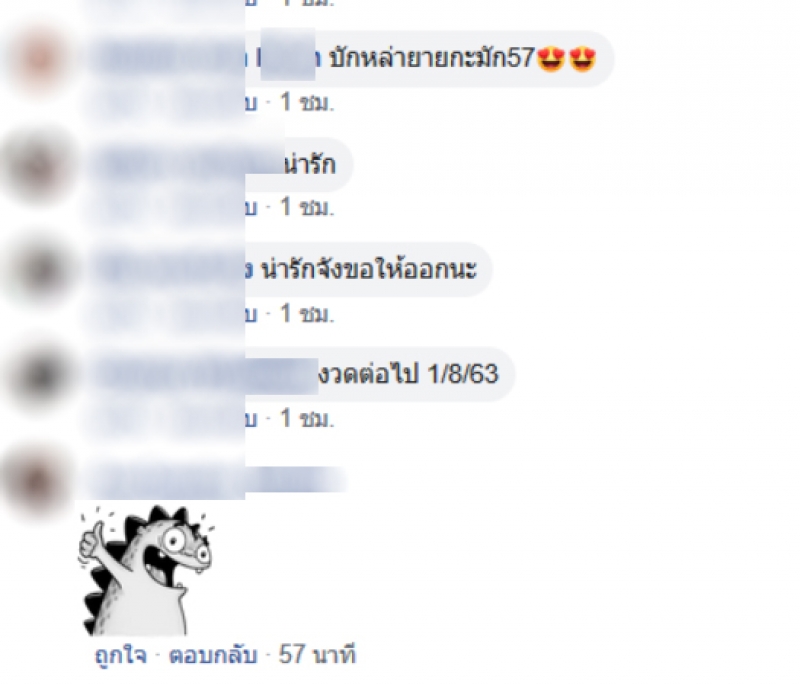
Task: Open 1 ชม. timestamp below short น่ารัก comment
Action: [307, 208]
